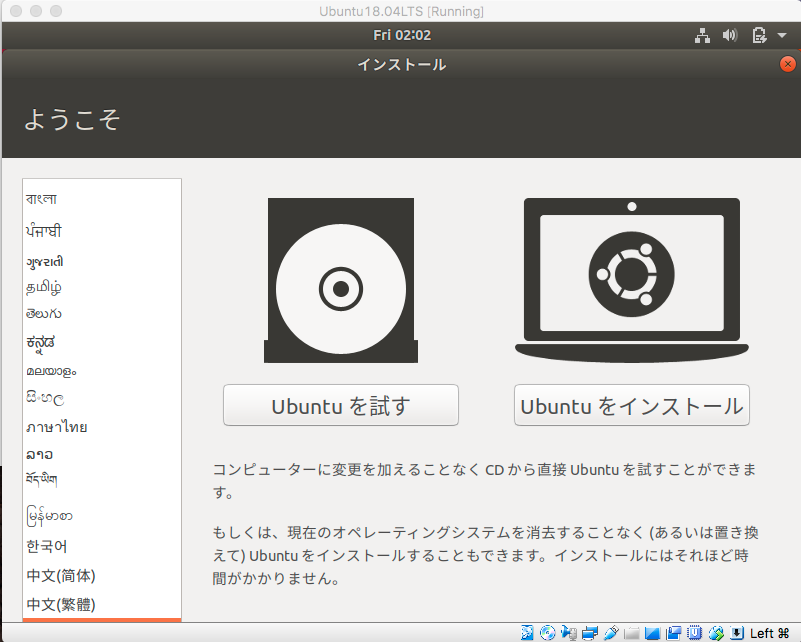Click the CD disc image

coord(341,280)
